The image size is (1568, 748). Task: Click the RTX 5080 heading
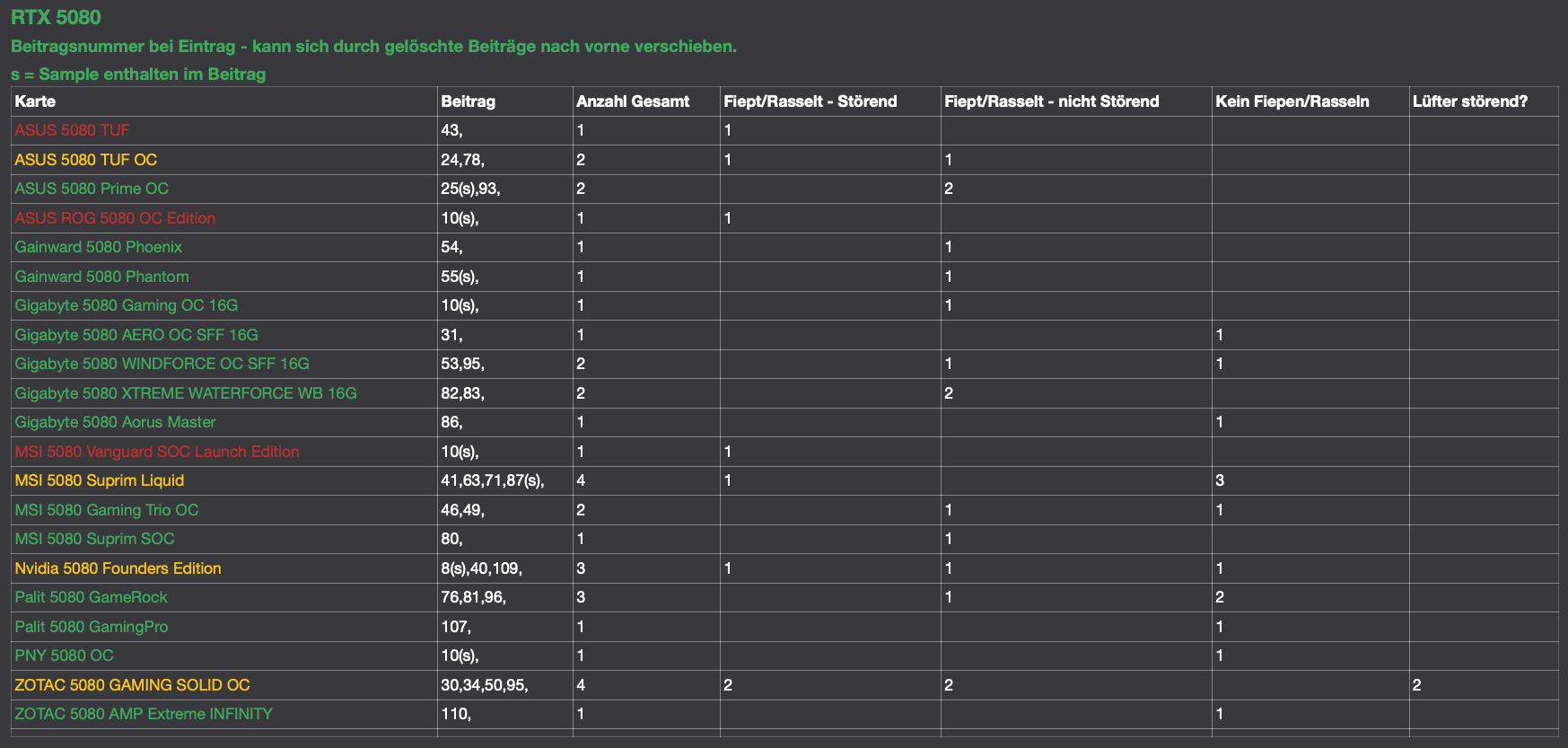[x=56, y=17]
